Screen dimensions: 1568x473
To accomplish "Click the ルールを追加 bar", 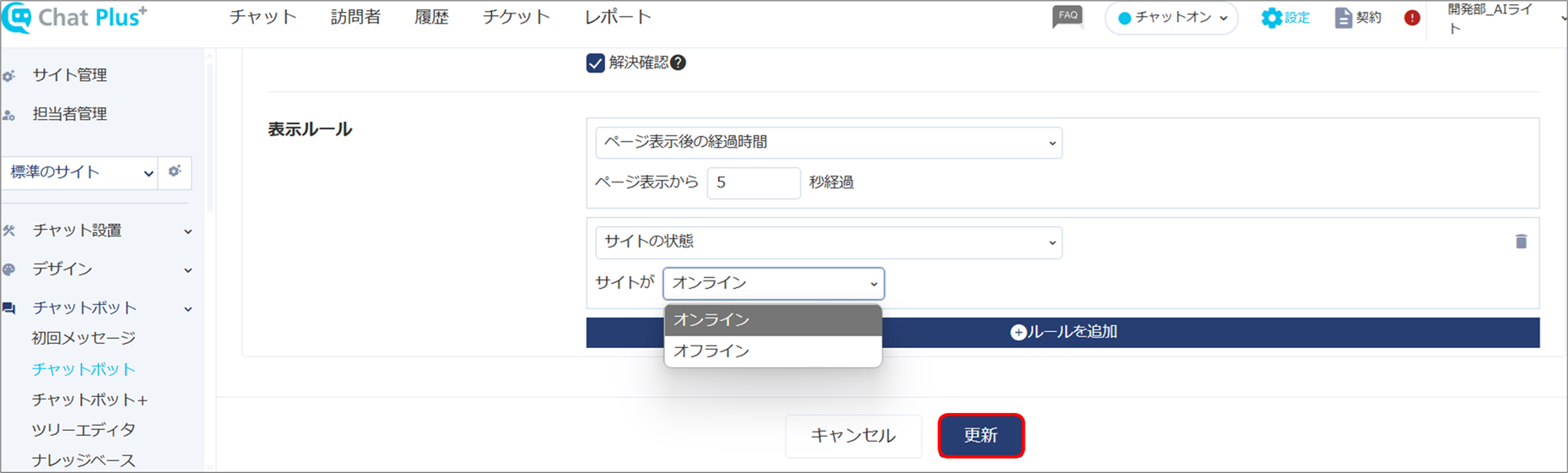I will 1062,332.
